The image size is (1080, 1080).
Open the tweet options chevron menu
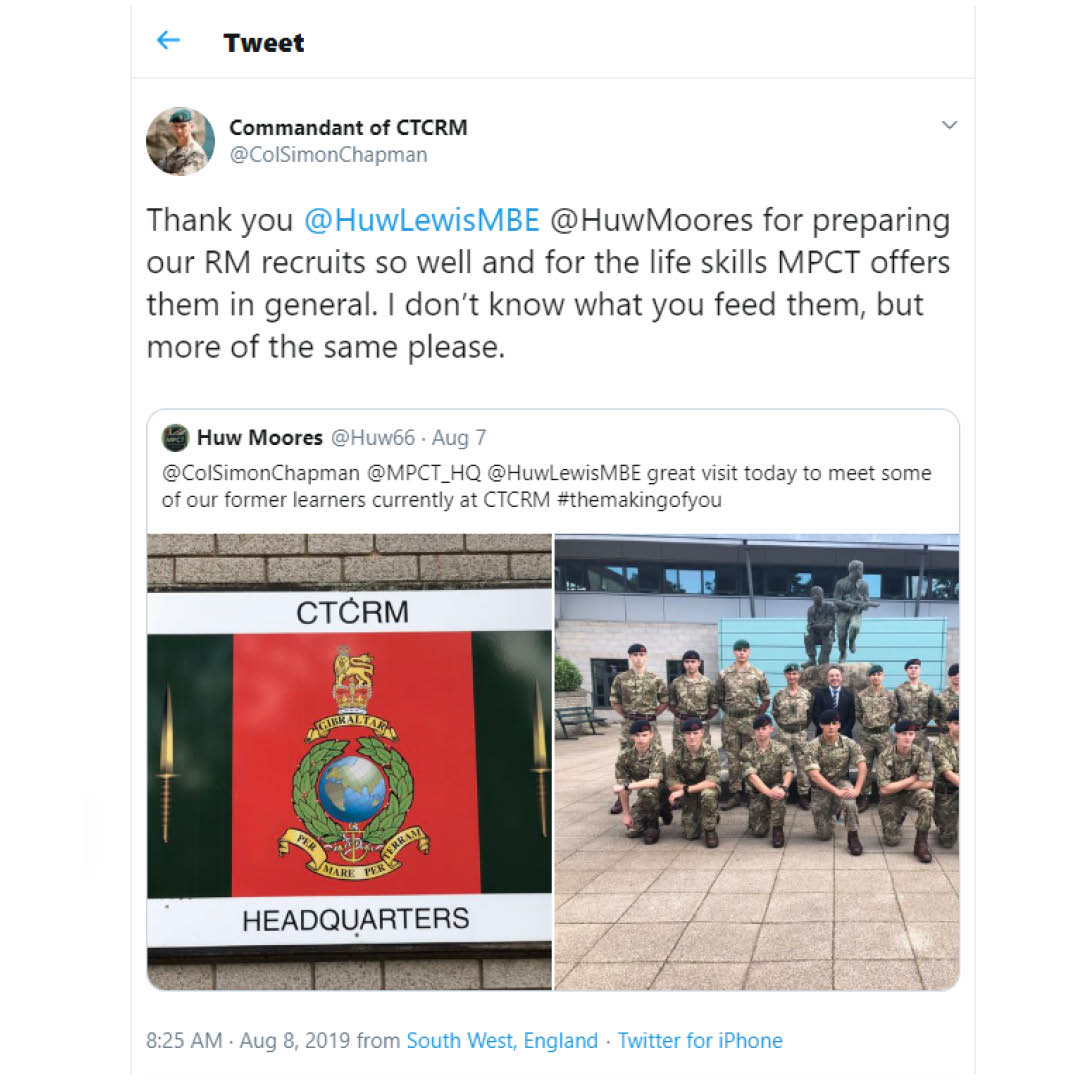pyautogui.click(x=949, y=125)
